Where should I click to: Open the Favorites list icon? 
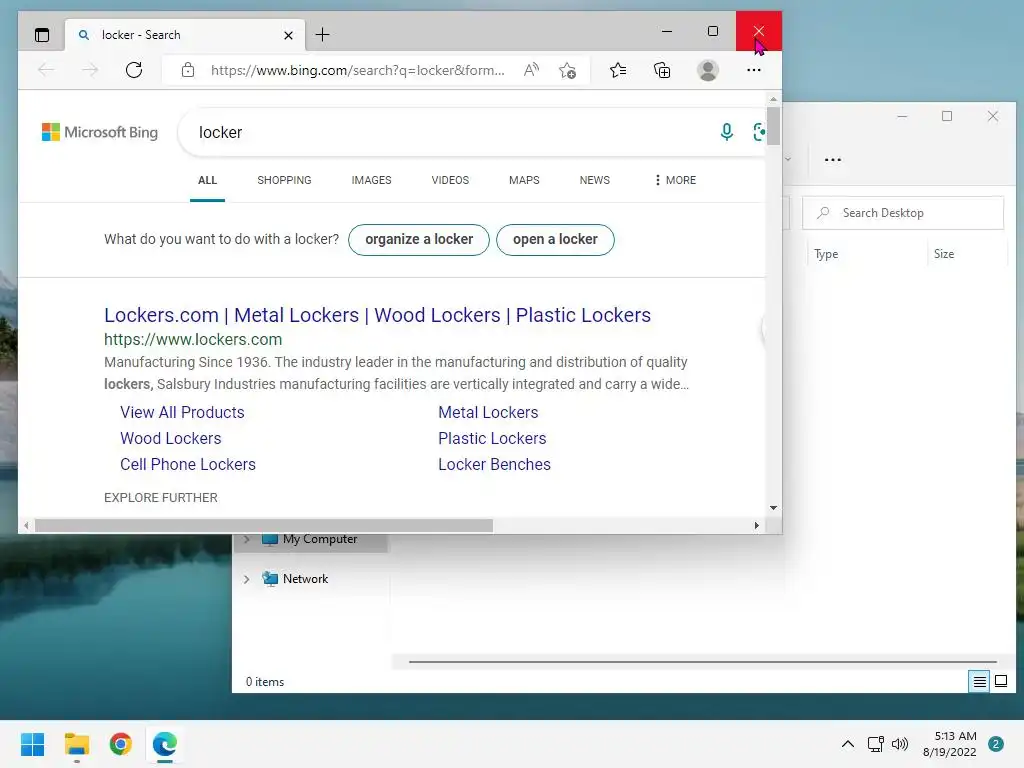[618, 70]
